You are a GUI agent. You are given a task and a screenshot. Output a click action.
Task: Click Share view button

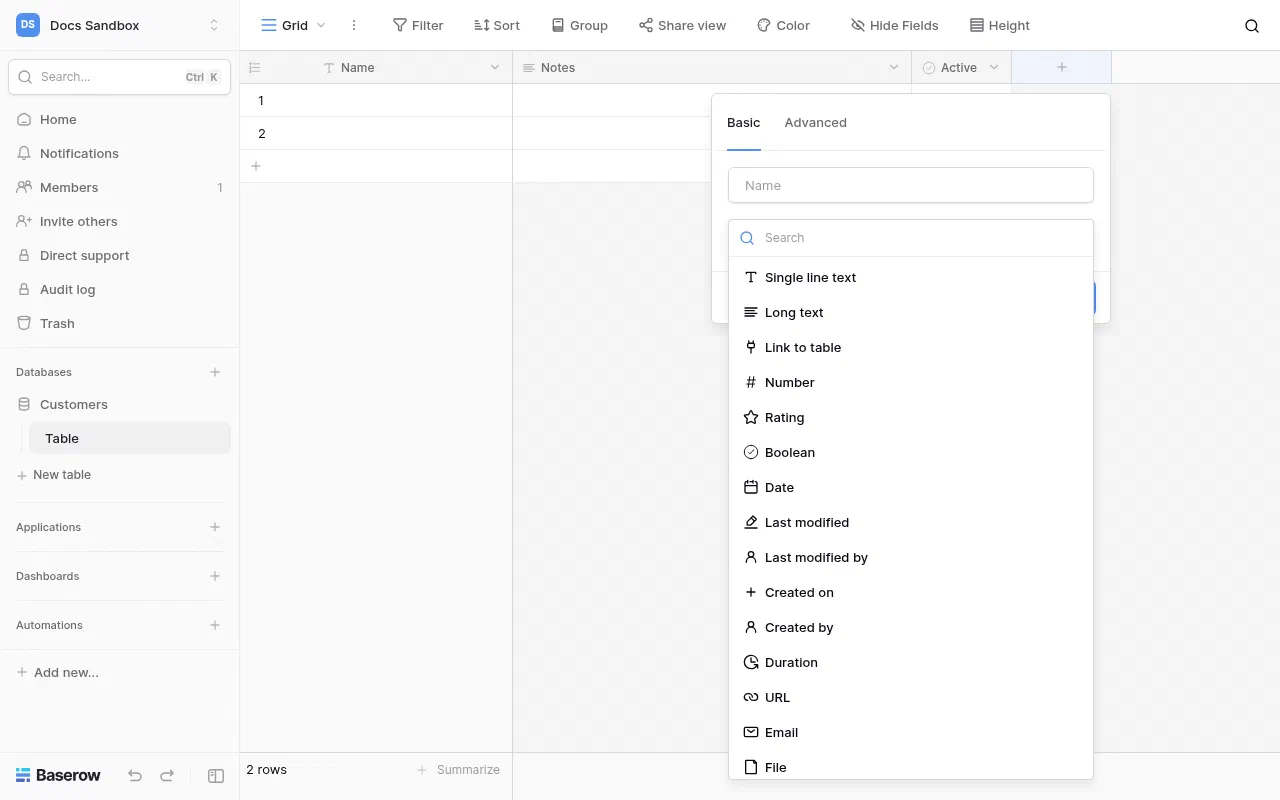coord(682,25)
